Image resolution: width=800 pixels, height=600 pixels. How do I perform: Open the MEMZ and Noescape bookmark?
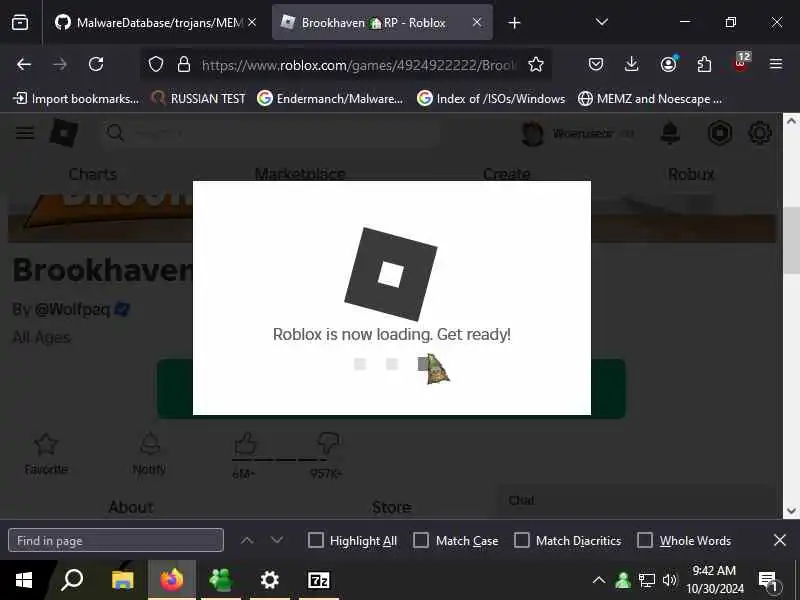click(x=649, y=98)
